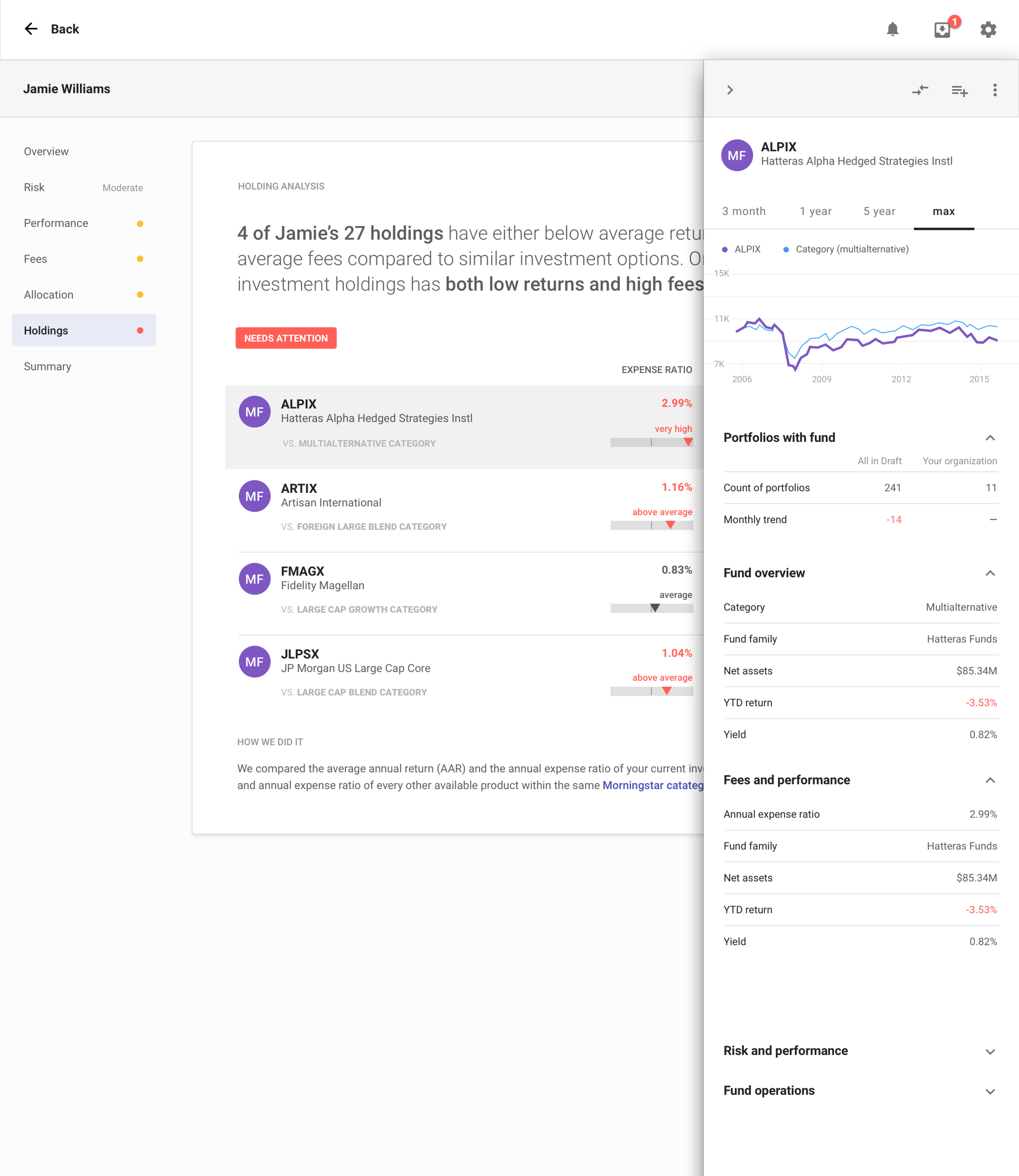Screen dimensions: 1019x1176
Task: Expand the Risk and performance section
Action: coord(990,1051)
